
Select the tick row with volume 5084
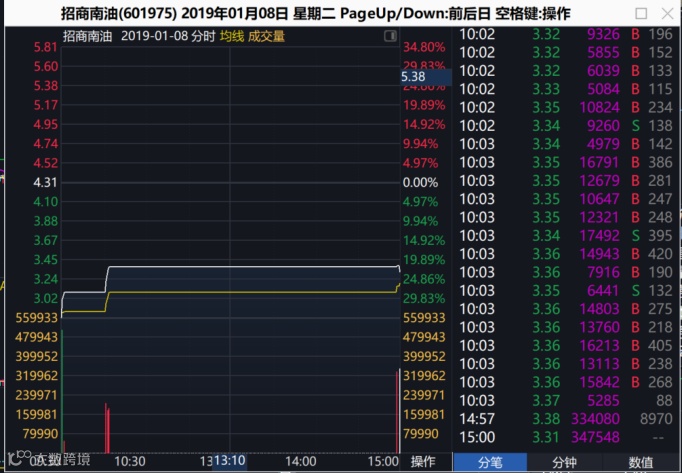click(x=566, y=89)
